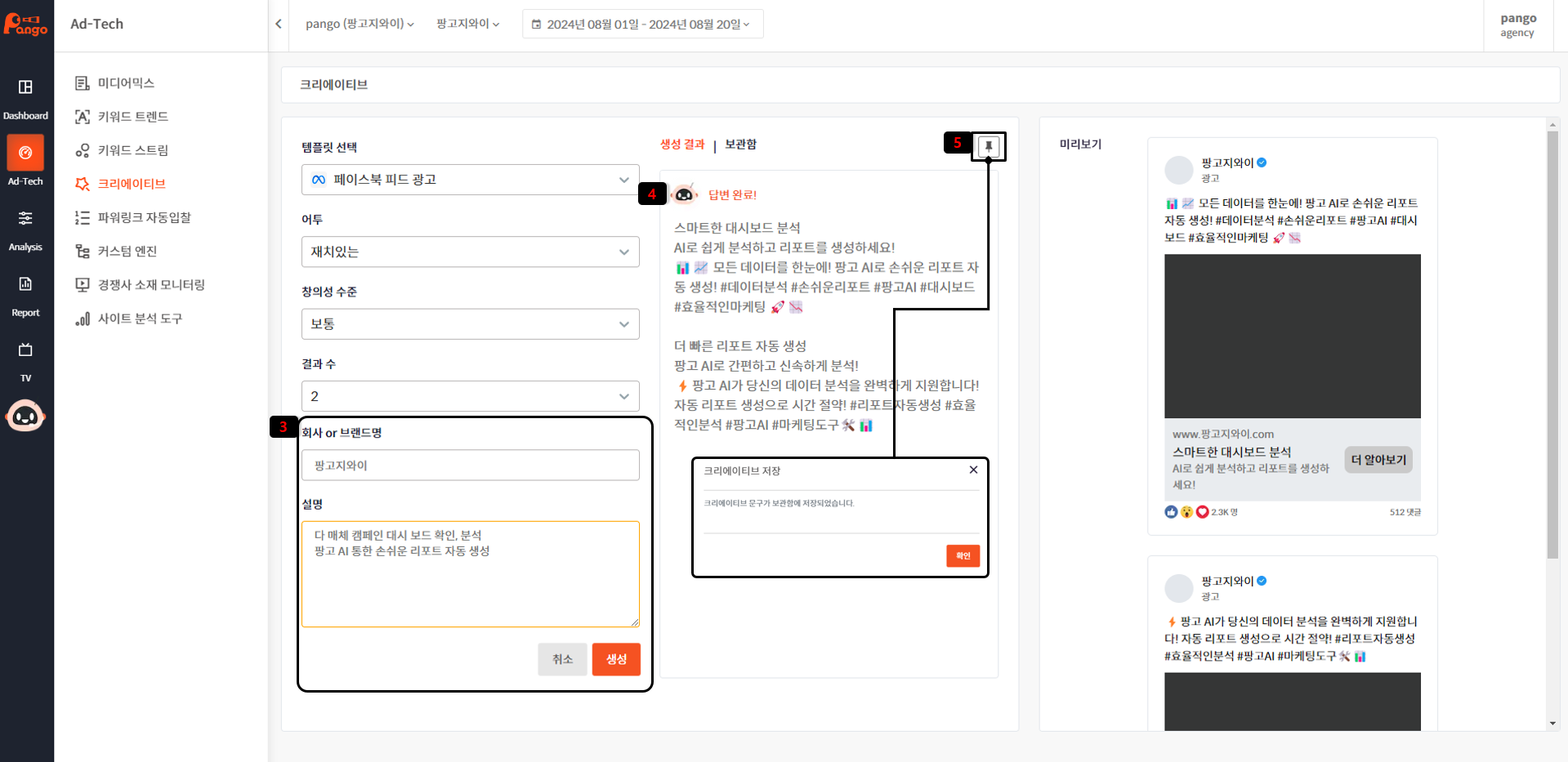The height and width of the screenshot is (762, 1568).
Task: Switch to the 생성 결과 tab
Action: click(682, 145)
